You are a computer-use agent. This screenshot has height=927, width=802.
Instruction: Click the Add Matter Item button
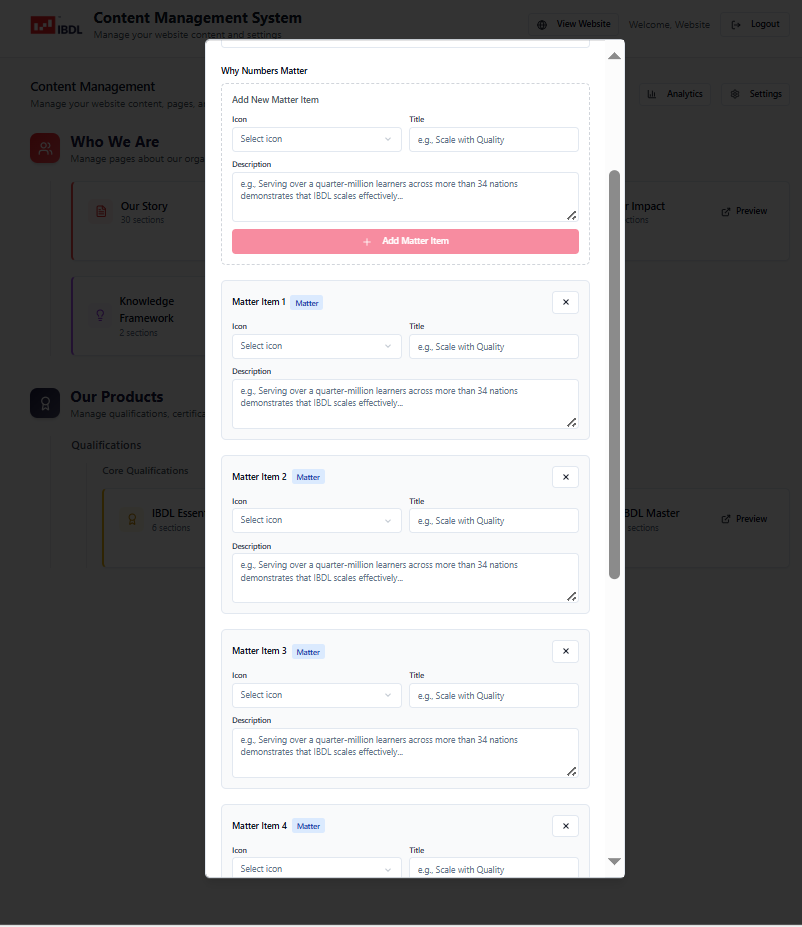(x=405, y=241)
